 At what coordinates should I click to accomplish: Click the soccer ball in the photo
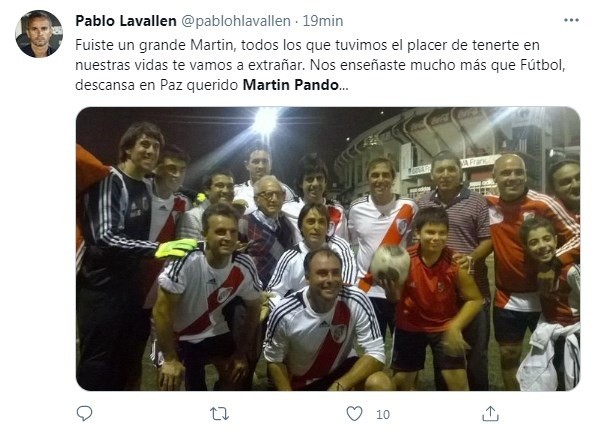390,263
